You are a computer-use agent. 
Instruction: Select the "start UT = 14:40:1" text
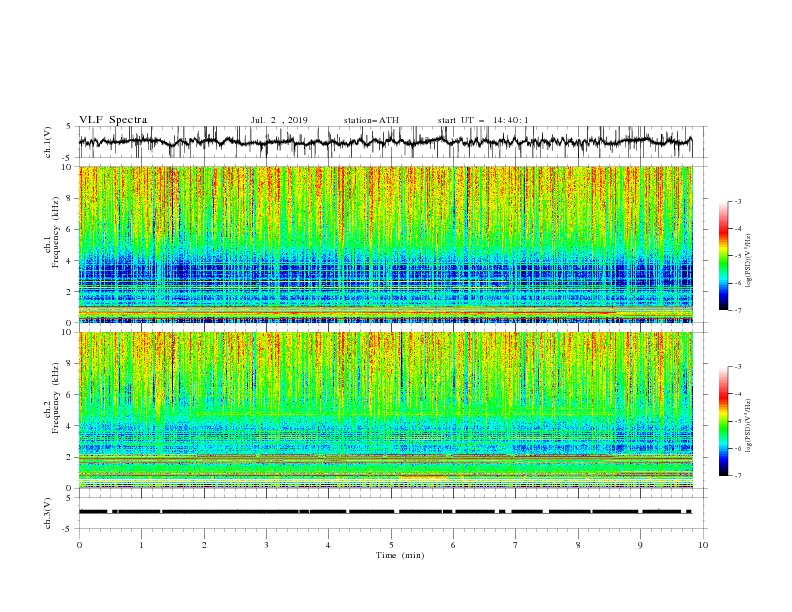(x=483, y=120)
